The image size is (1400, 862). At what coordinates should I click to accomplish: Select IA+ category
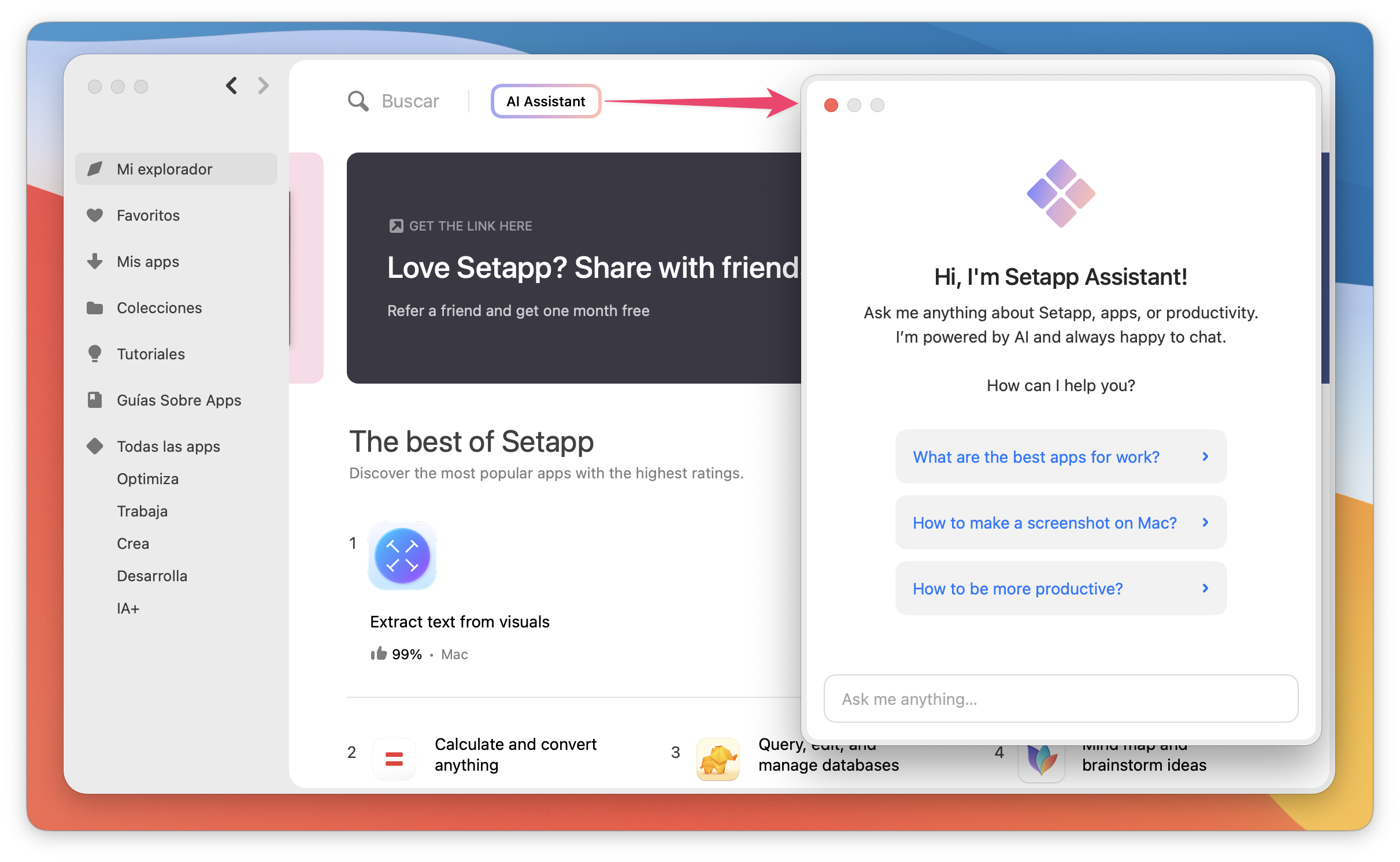pyautogui.click(x=128, y=608)
